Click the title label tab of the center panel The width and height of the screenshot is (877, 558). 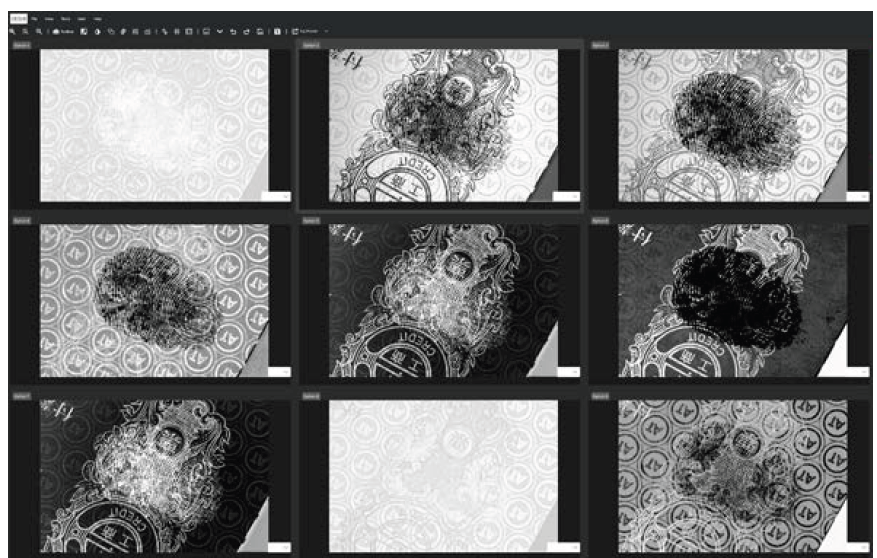(311, 221)
